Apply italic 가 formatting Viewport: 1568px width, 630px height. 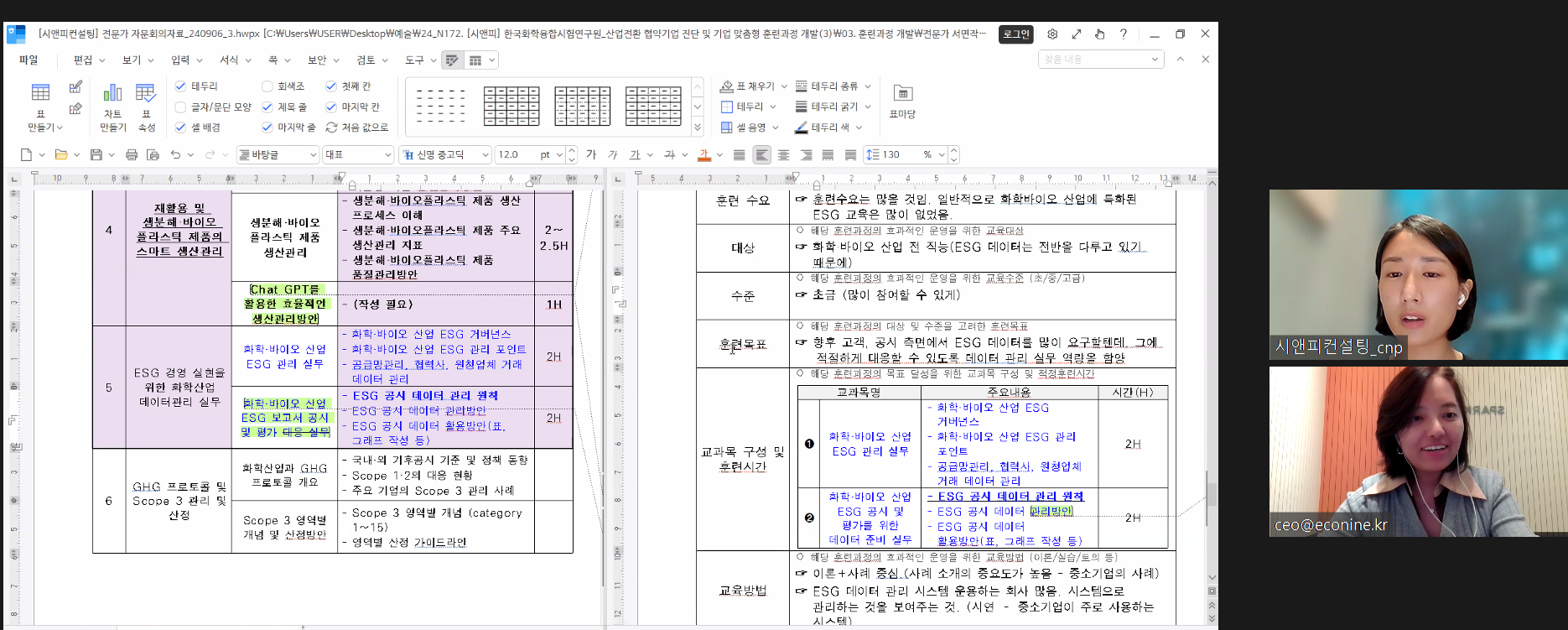click(x=613, y=154)
